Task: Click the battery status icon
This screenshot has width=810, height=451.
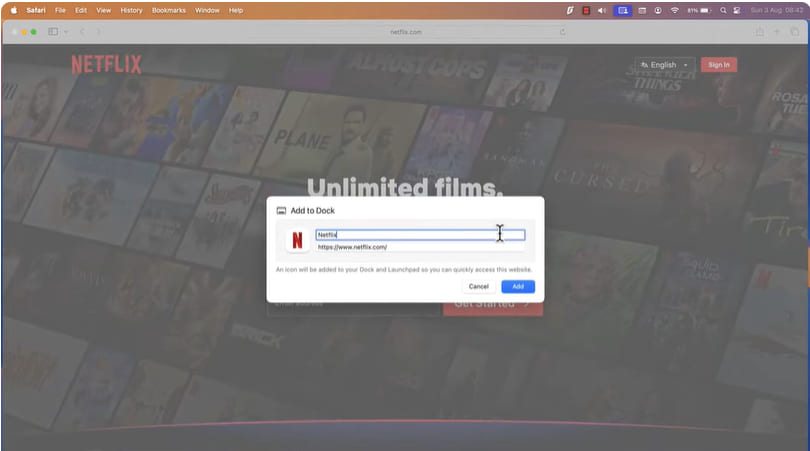Action: tap(700, 10)
